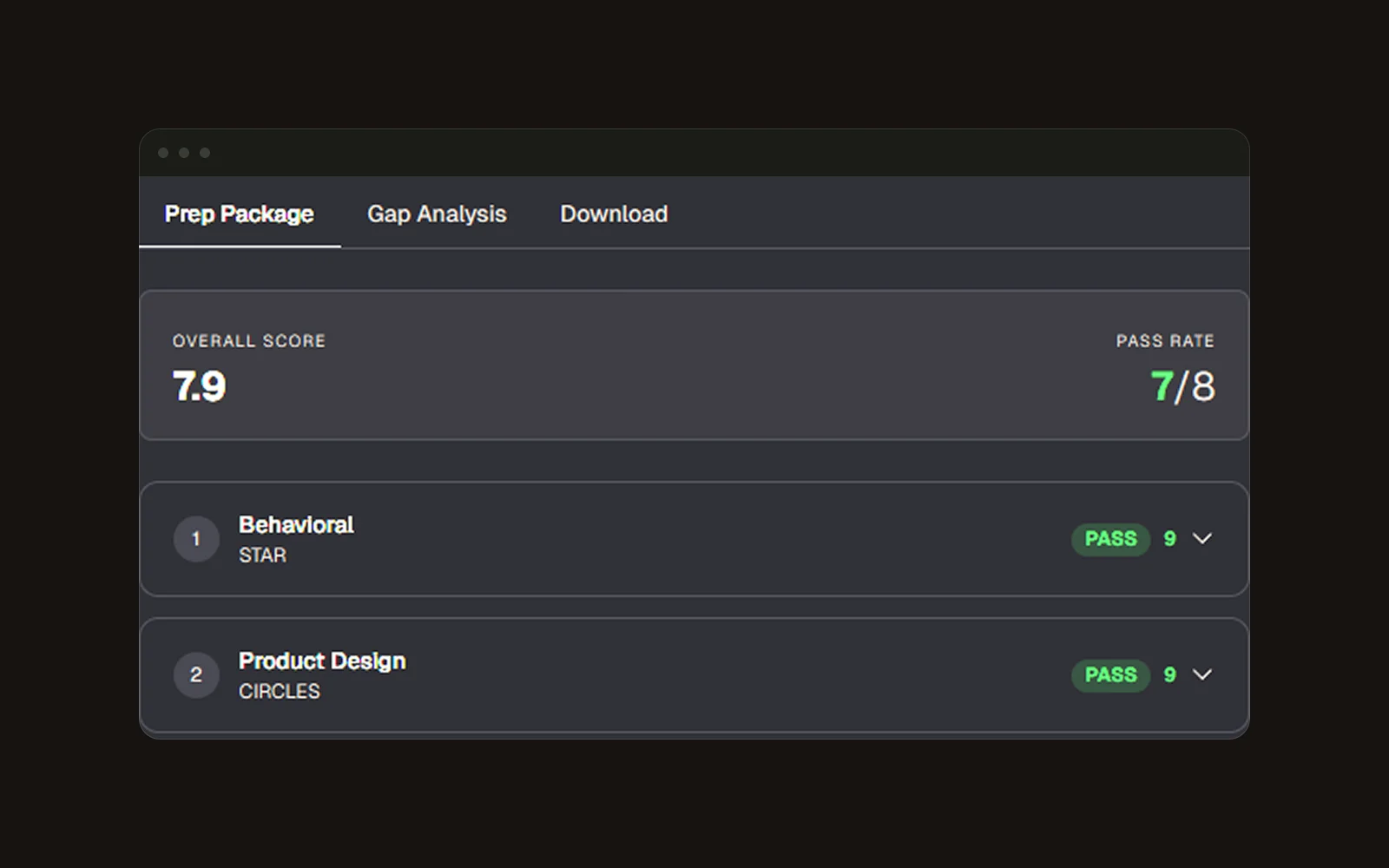
Task: Open the Product Design question title
Action: click(322, 661)
